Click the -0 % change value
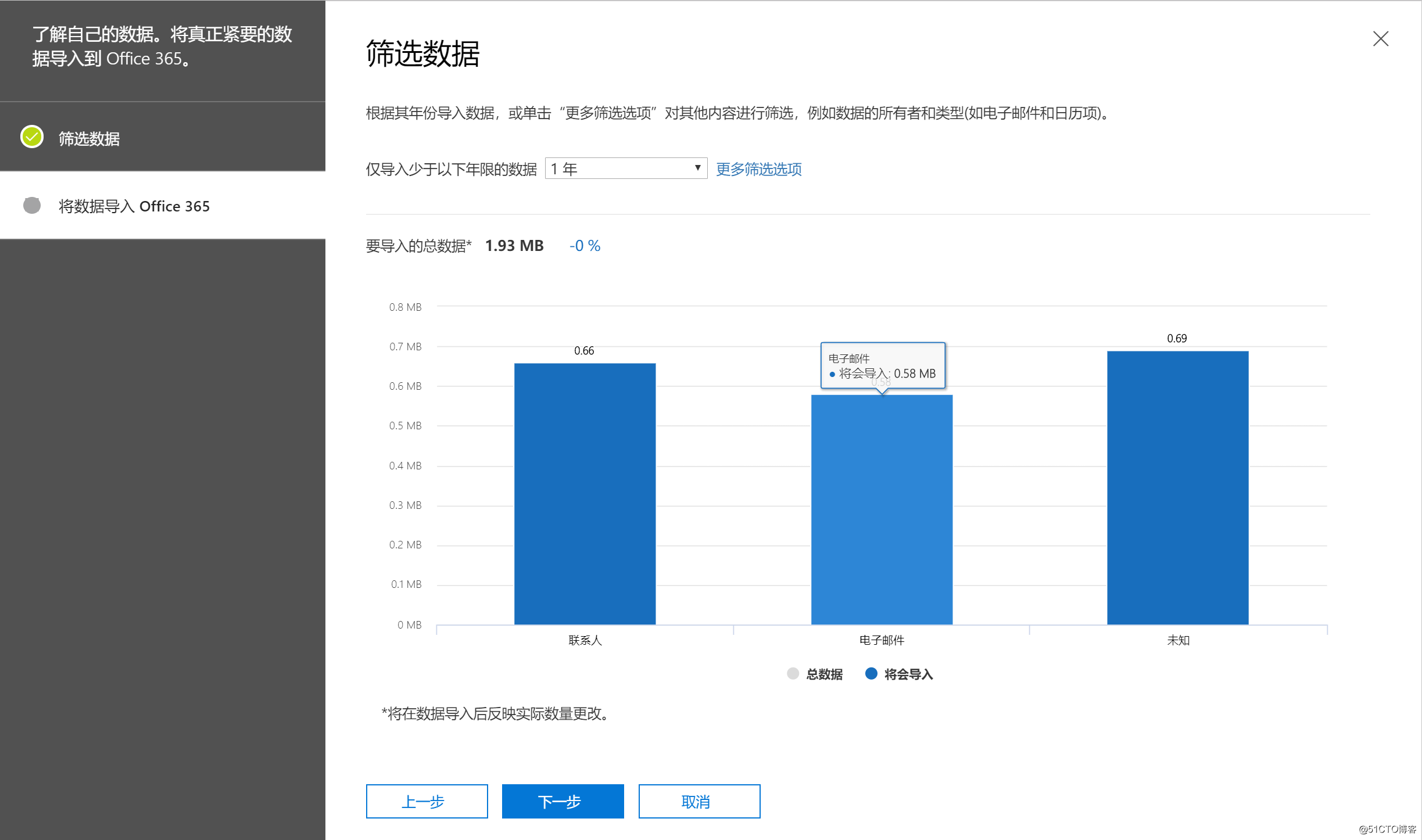Image resolution: width=1422 pixels, height=840 pixels. [585, 246]
